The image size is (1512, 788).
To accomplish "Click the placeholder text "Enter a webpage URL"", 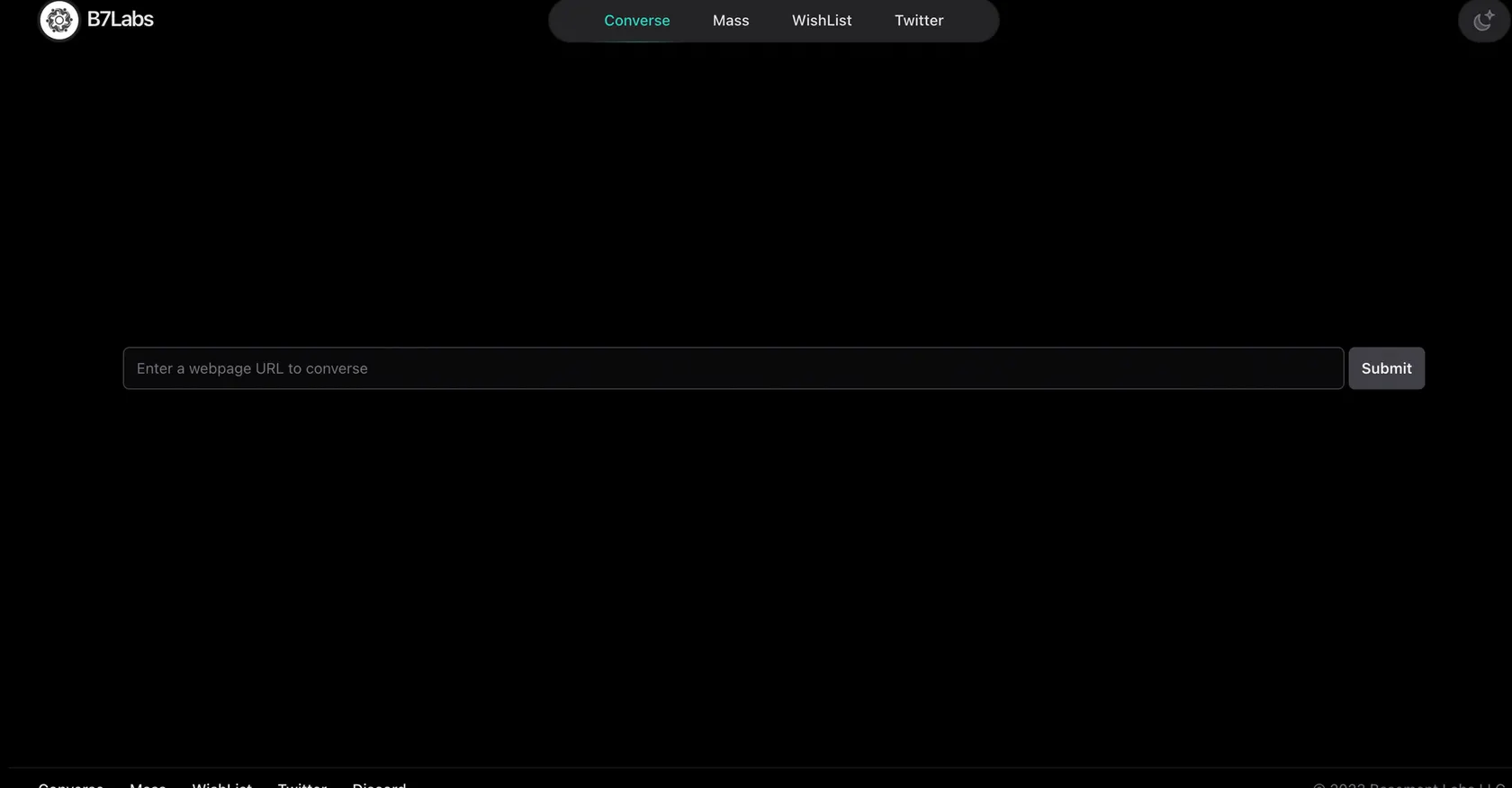I will 252,368.
